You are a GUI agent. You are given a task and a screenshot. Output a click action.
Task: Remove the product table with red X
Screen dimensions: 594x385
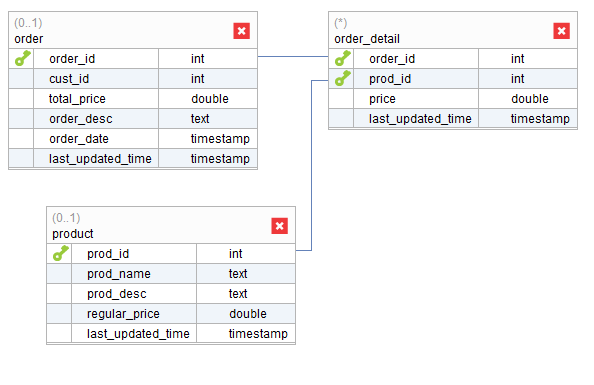280,226
